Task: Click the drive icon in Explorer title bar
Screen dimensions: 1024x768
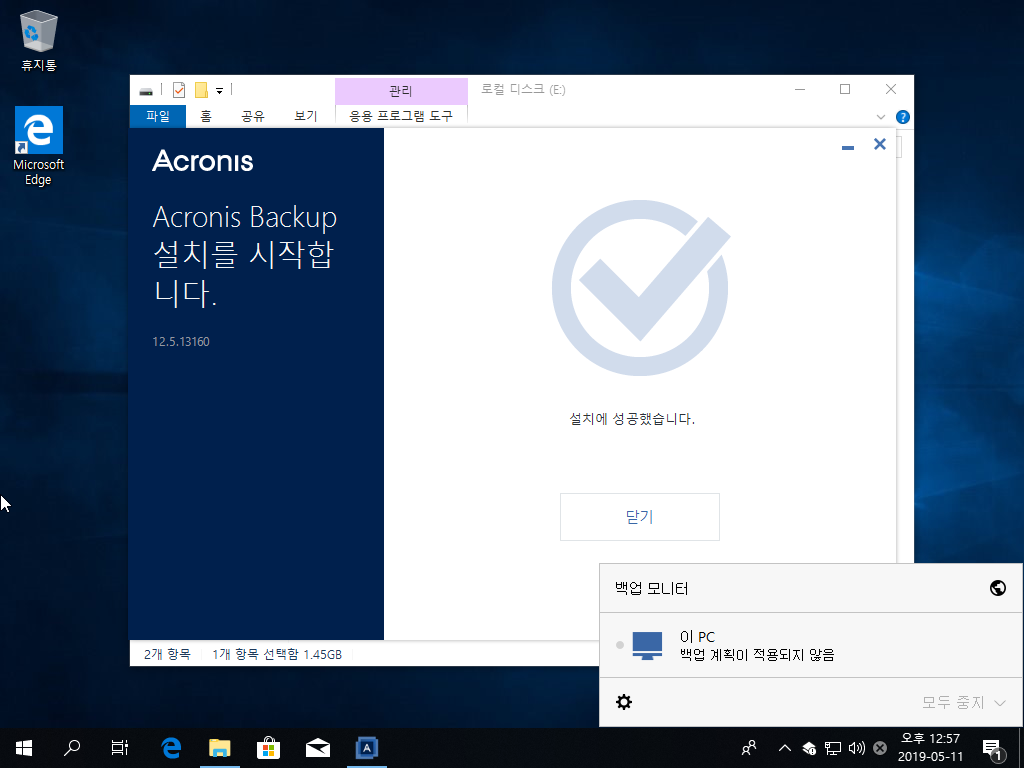Action: 146,91
